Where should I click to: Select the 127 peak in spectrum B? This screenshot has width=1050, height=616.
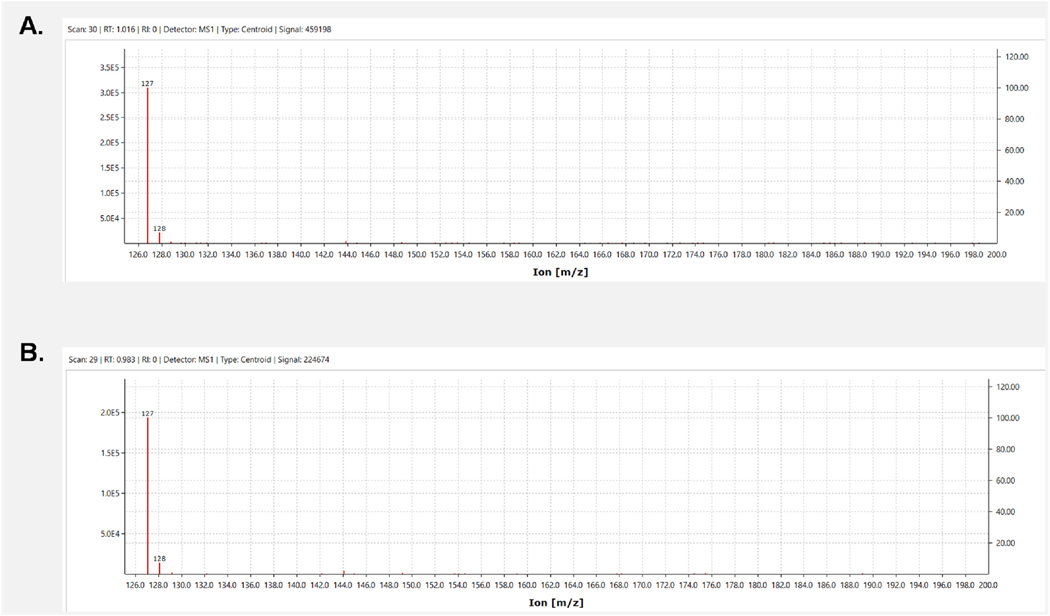pos(147,495)
